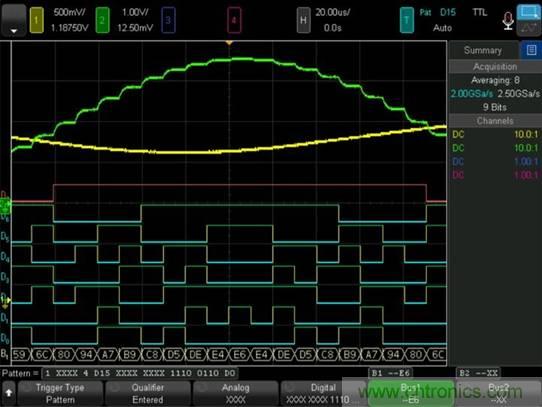The height and width of the screenshot is (407, 542).
Task: Click the touch screen toggle icon at top right
Action: click(x=529, y=20)
